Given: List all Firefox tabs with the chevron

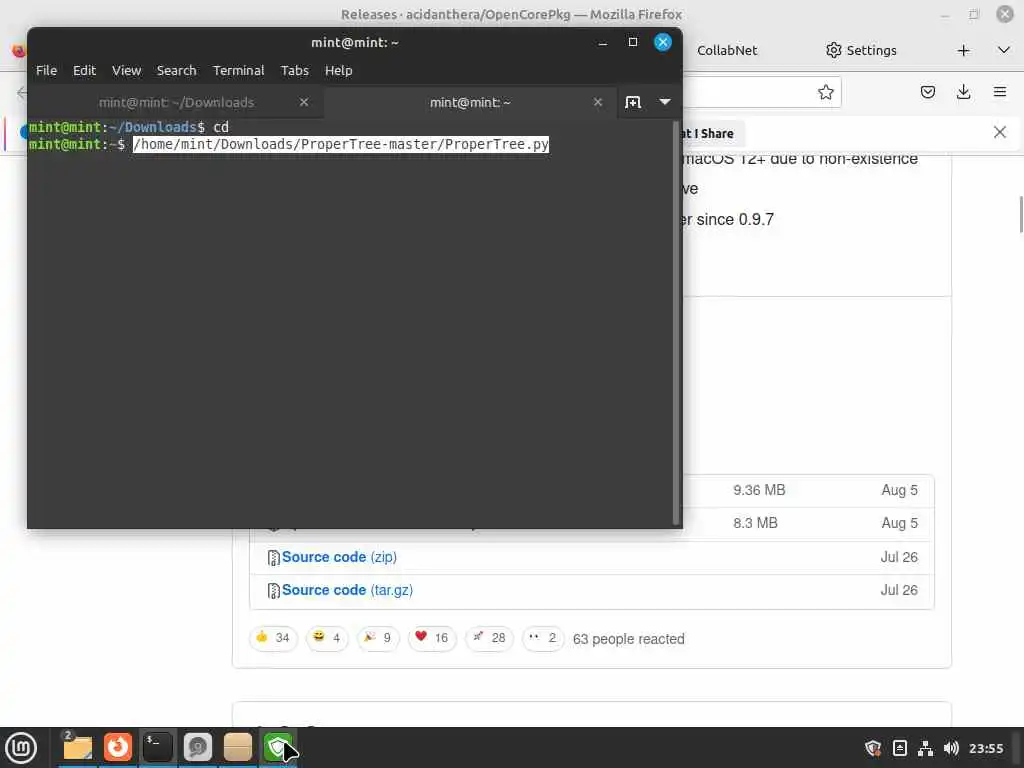Looking at the screenshot, I should [1004, 50].
